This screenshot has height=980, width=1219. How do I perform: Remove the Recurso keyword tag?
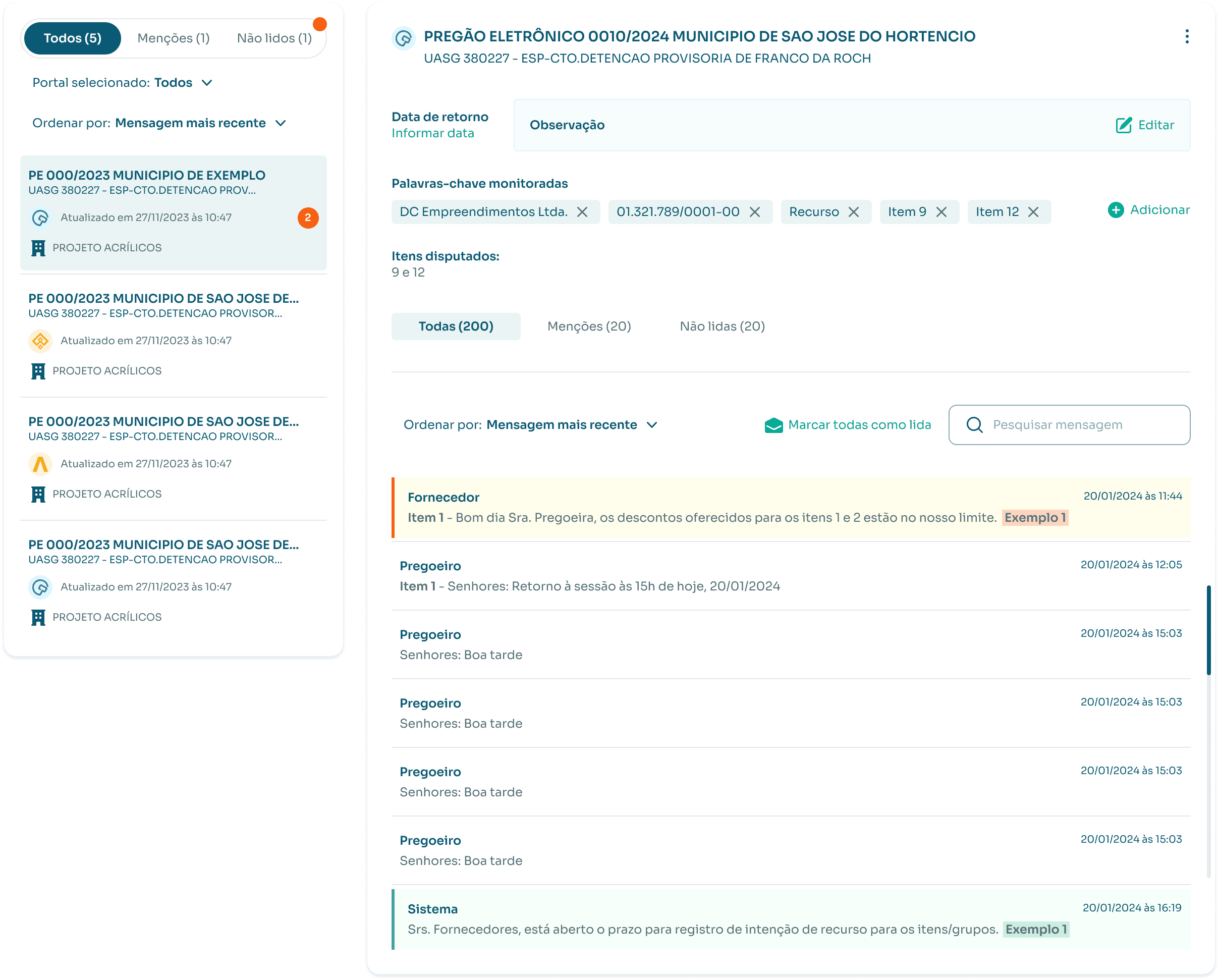point(854,212)
